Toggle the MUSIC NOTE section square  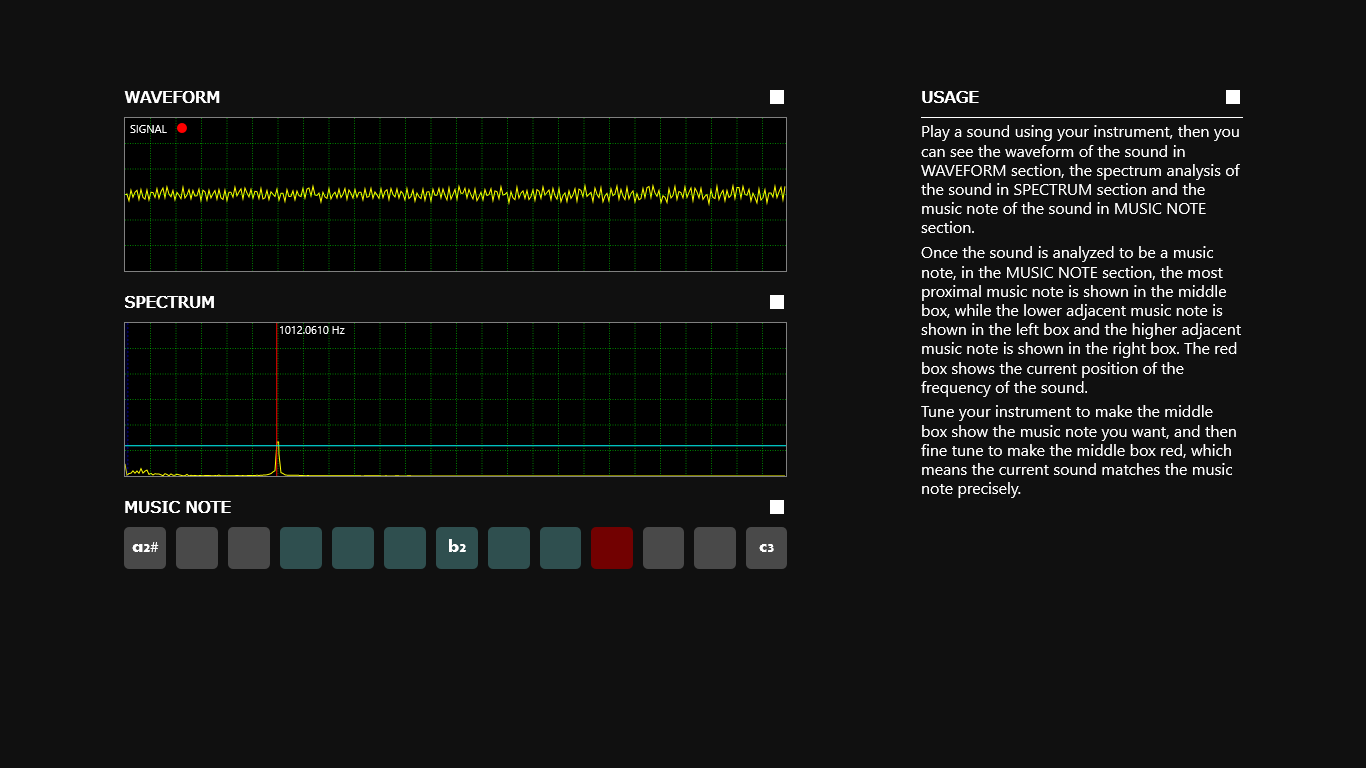pyautogui.click(x=777, y=506)
